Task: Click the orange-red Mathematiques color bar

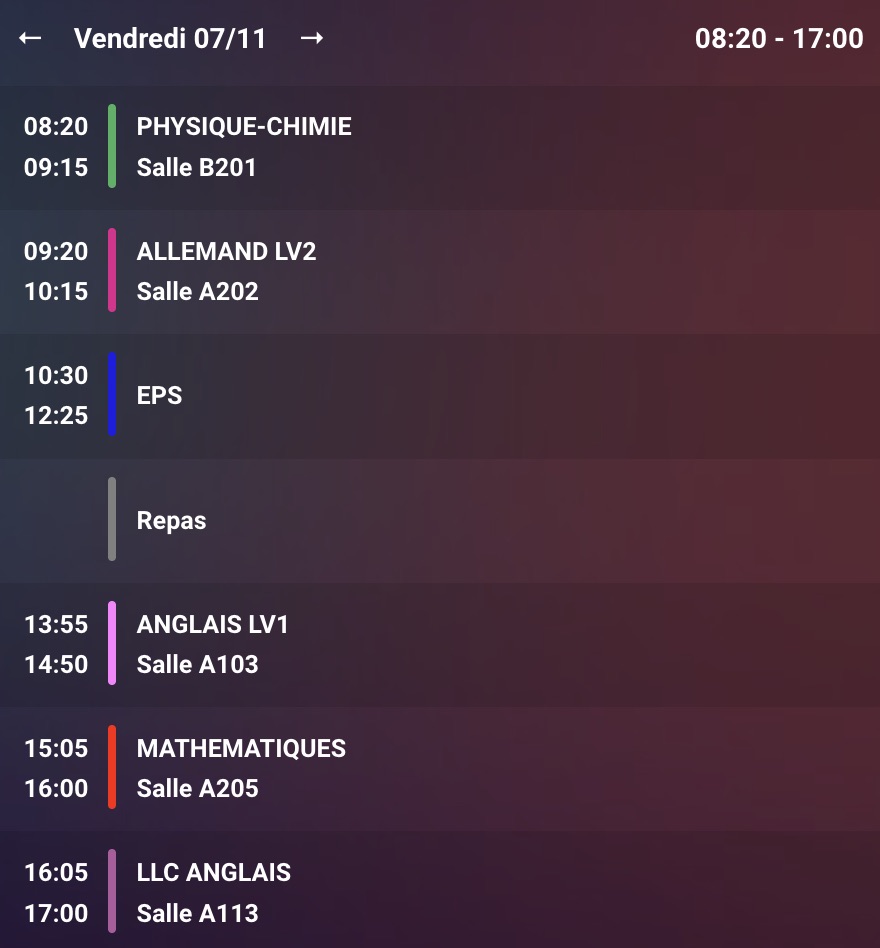Action: [112, 767]
